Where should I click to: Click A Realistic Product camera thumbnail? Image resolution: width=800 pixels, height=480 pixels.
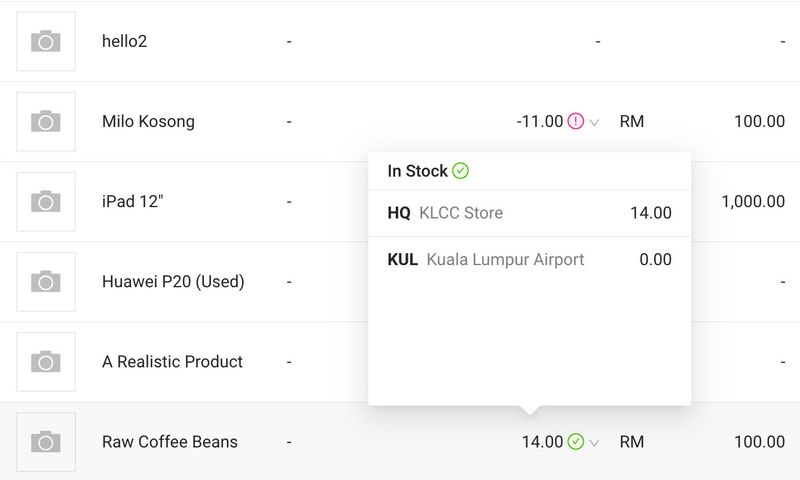[x=46, y=362]
